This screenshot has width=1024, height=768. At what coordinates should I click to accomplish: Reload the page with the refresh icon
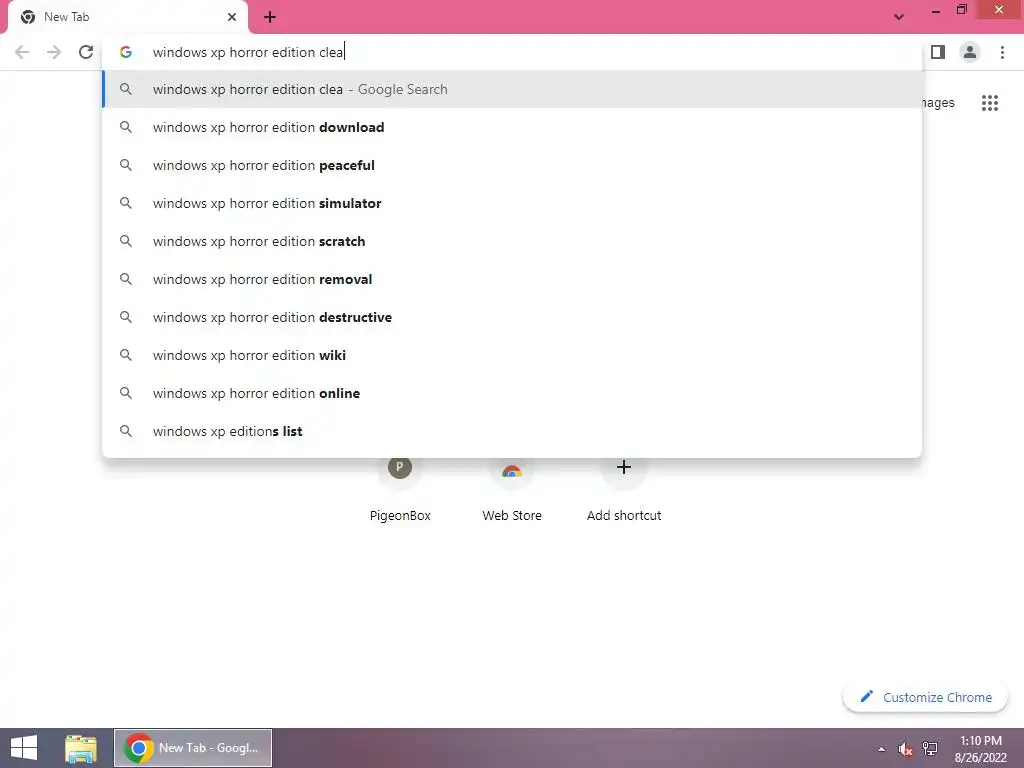pos(86,52)
